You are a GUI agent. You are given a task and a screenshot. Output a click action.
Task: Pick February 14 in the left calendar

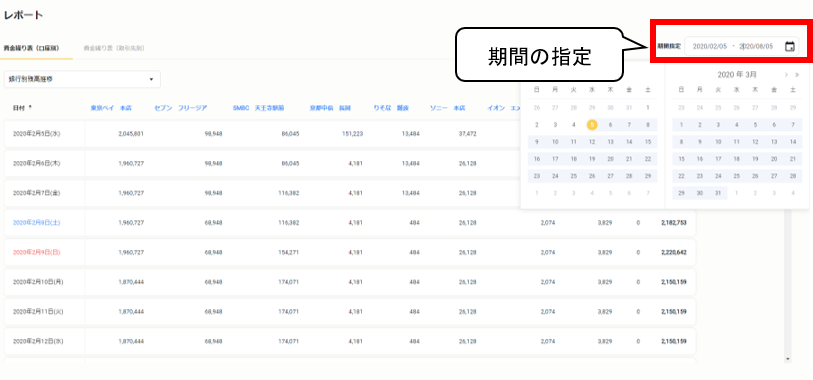[x=629, y=142]
